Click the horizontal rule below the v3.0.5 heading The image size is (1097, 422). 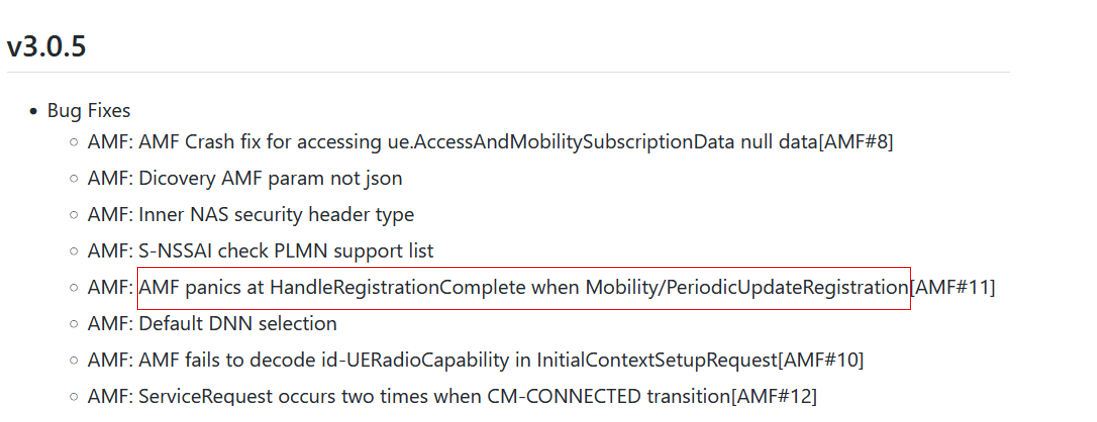pyautogui.click(x=508, y=71)
